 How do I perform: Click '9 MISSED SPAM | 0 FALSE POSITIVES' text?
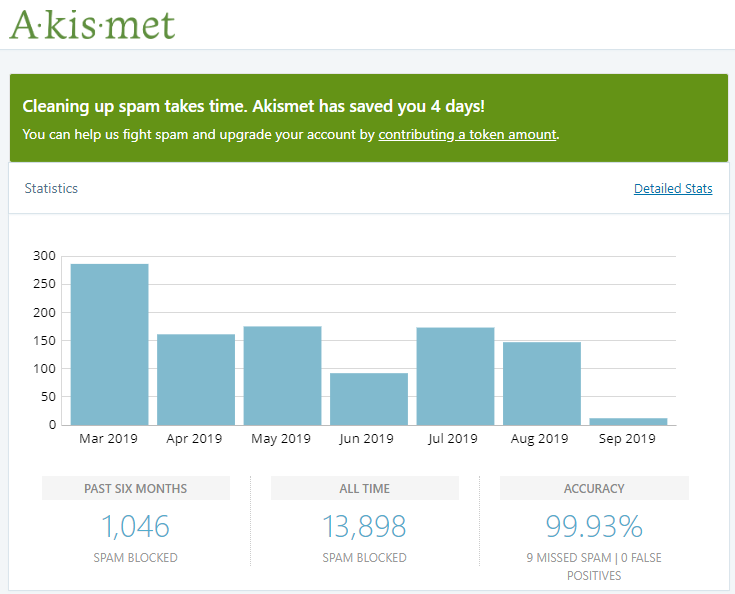pos(594,566)
